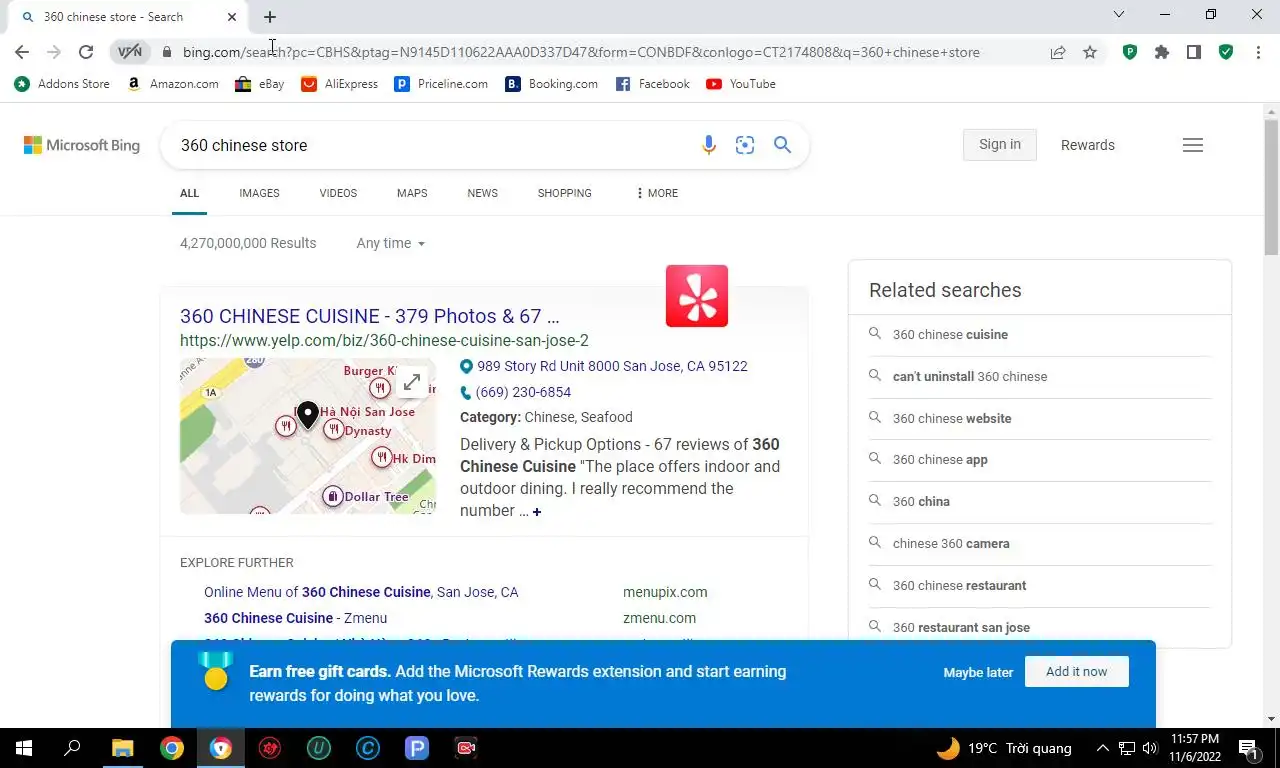This screenshot has width=1280, height=768.
Task: Open Google Chrome from the taskbar
Action: pos(172,748)
